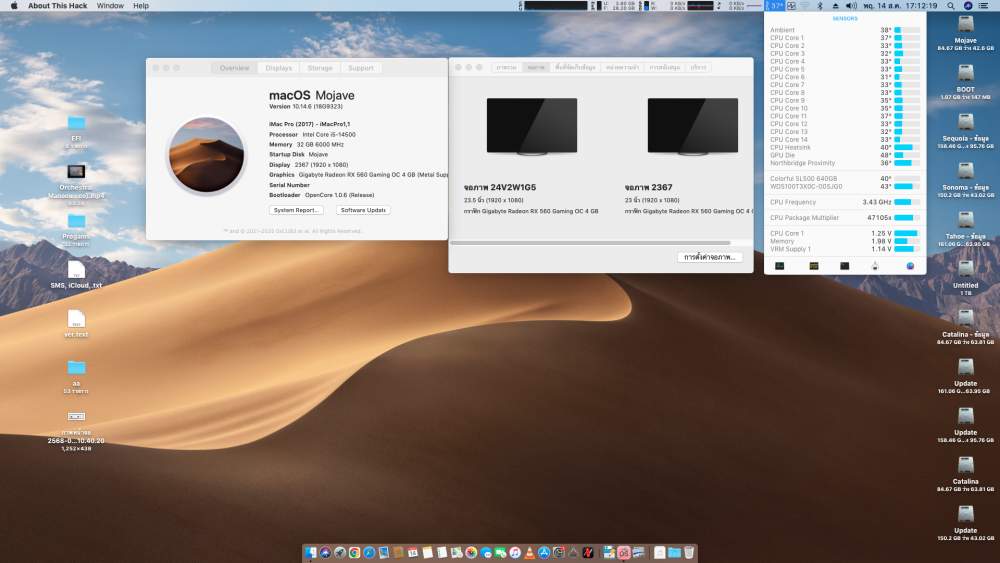1000x563 pixels.
Task: Open the Sequoia drive icon on desktop
Action: click(x=966, y=122)
